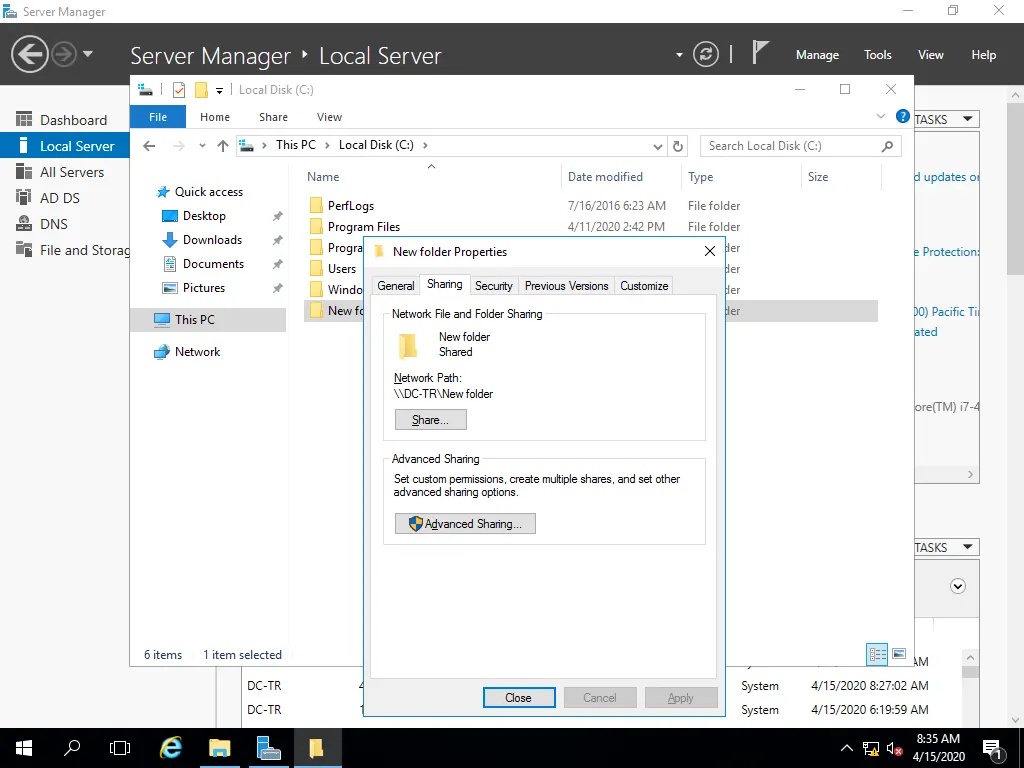Click the Properties icon in quick access toolbar
This screenshot has height=768, width=1024.
[x=179, y=90]
